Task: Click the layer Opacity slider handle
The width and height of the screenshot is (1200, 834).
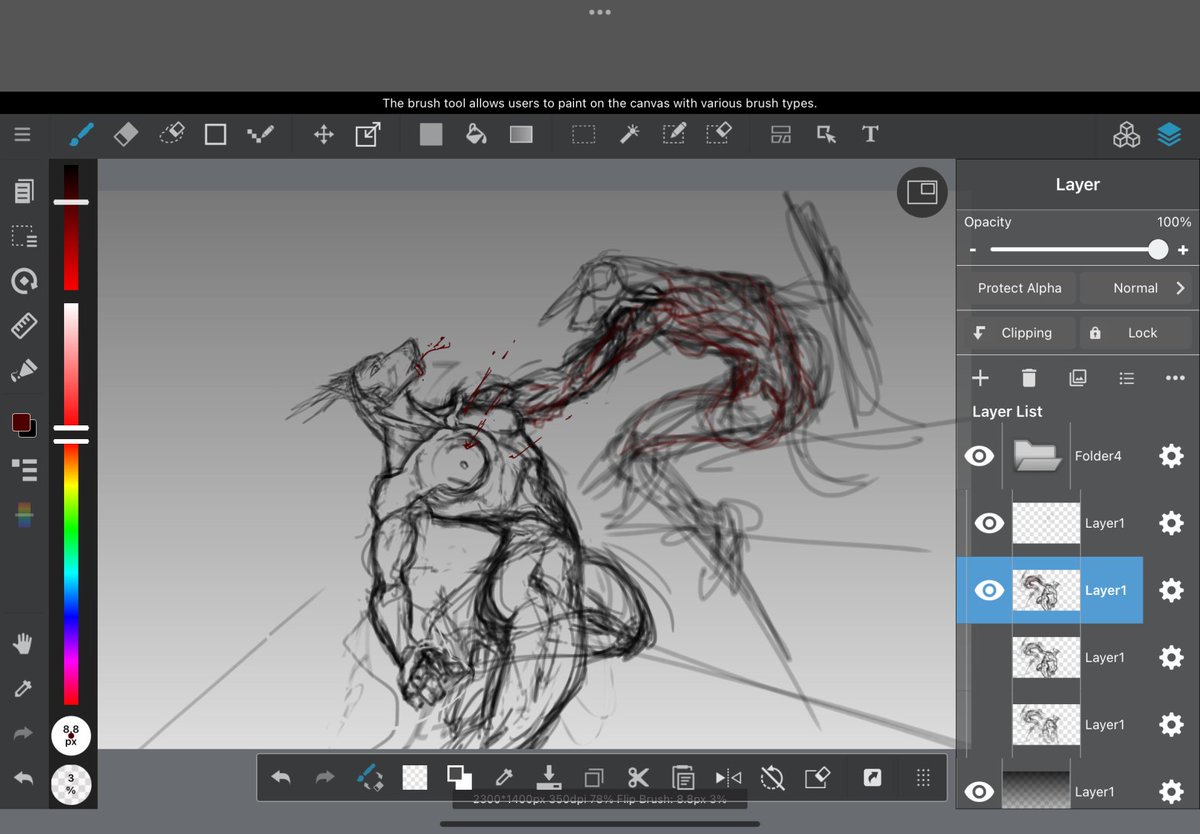Action: tap(1158, 250)
